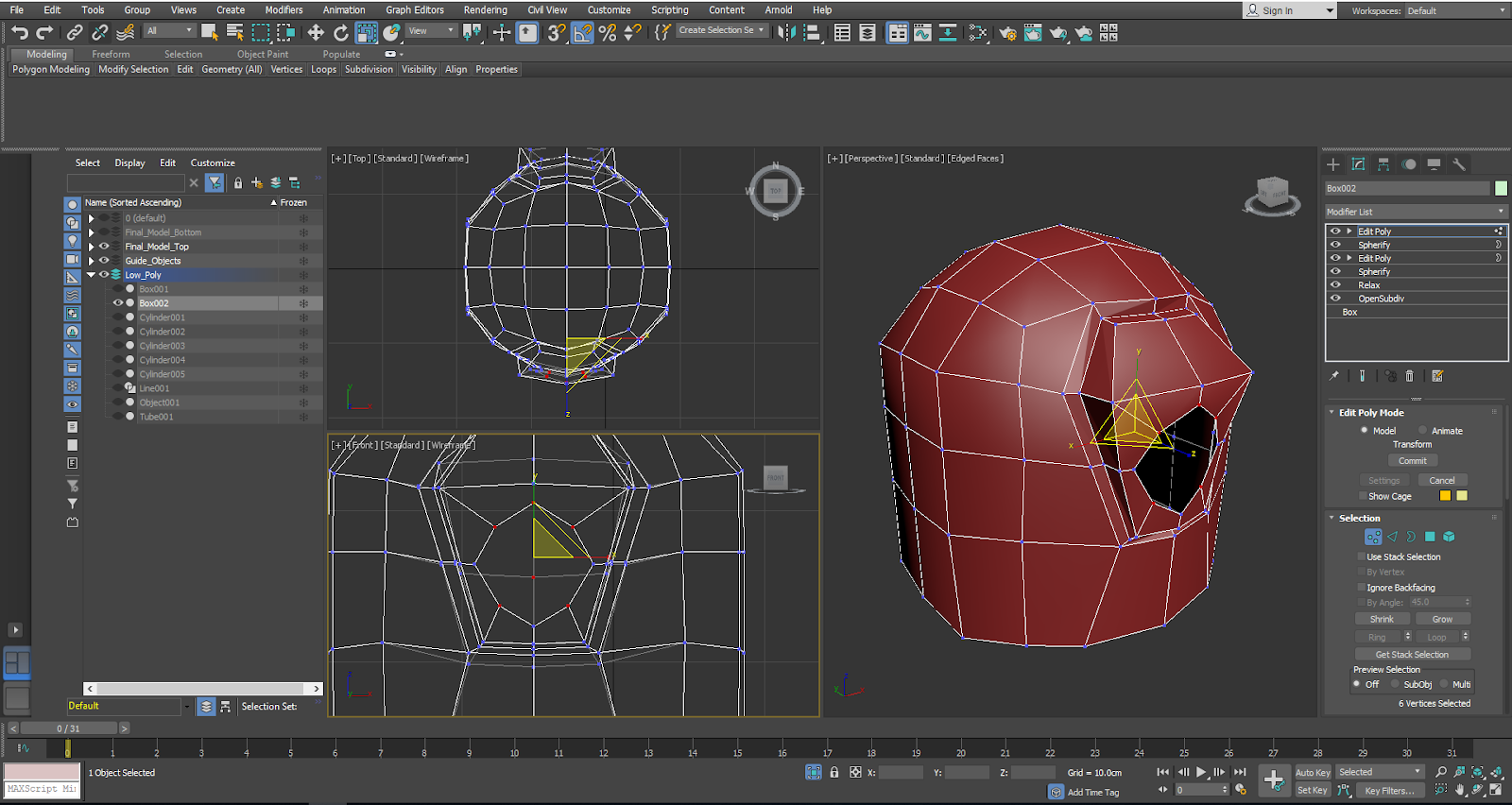The height and width of the screenshot is (805, 1512).
Task: Open the selection filter All dropdown
Action: (169, 31)
